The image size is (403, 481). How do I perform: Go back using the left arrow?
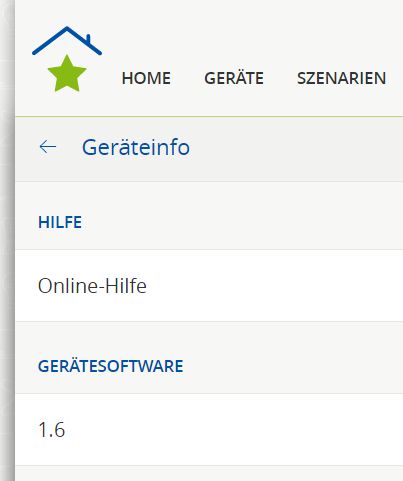48,147
